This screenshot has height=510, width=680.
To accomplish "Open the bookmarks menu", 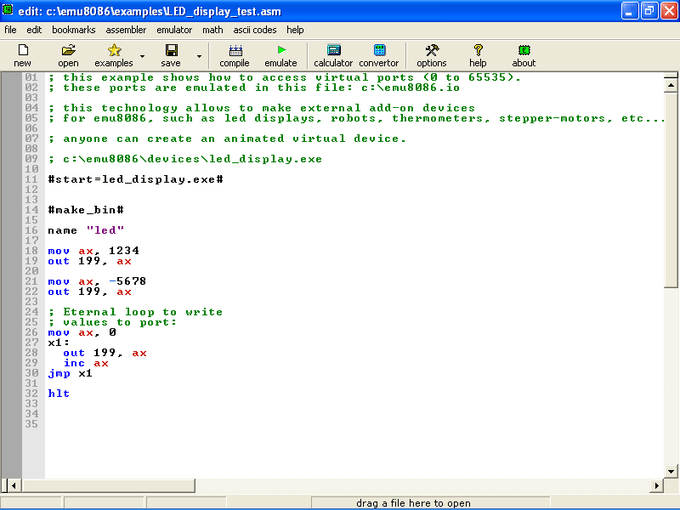I will click(x=73, y=30).
